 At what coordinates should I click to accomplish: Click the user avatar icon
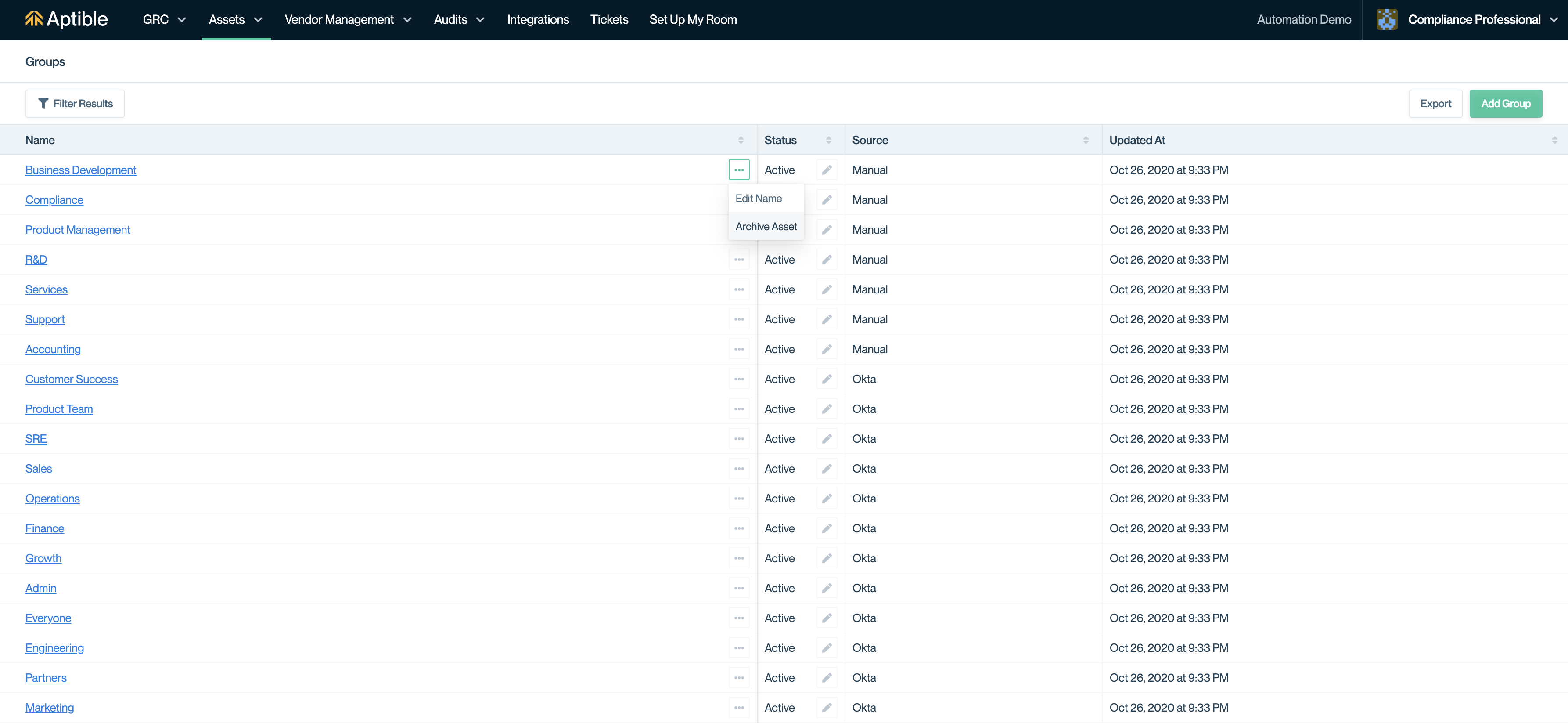click(x=1387, y=19)
